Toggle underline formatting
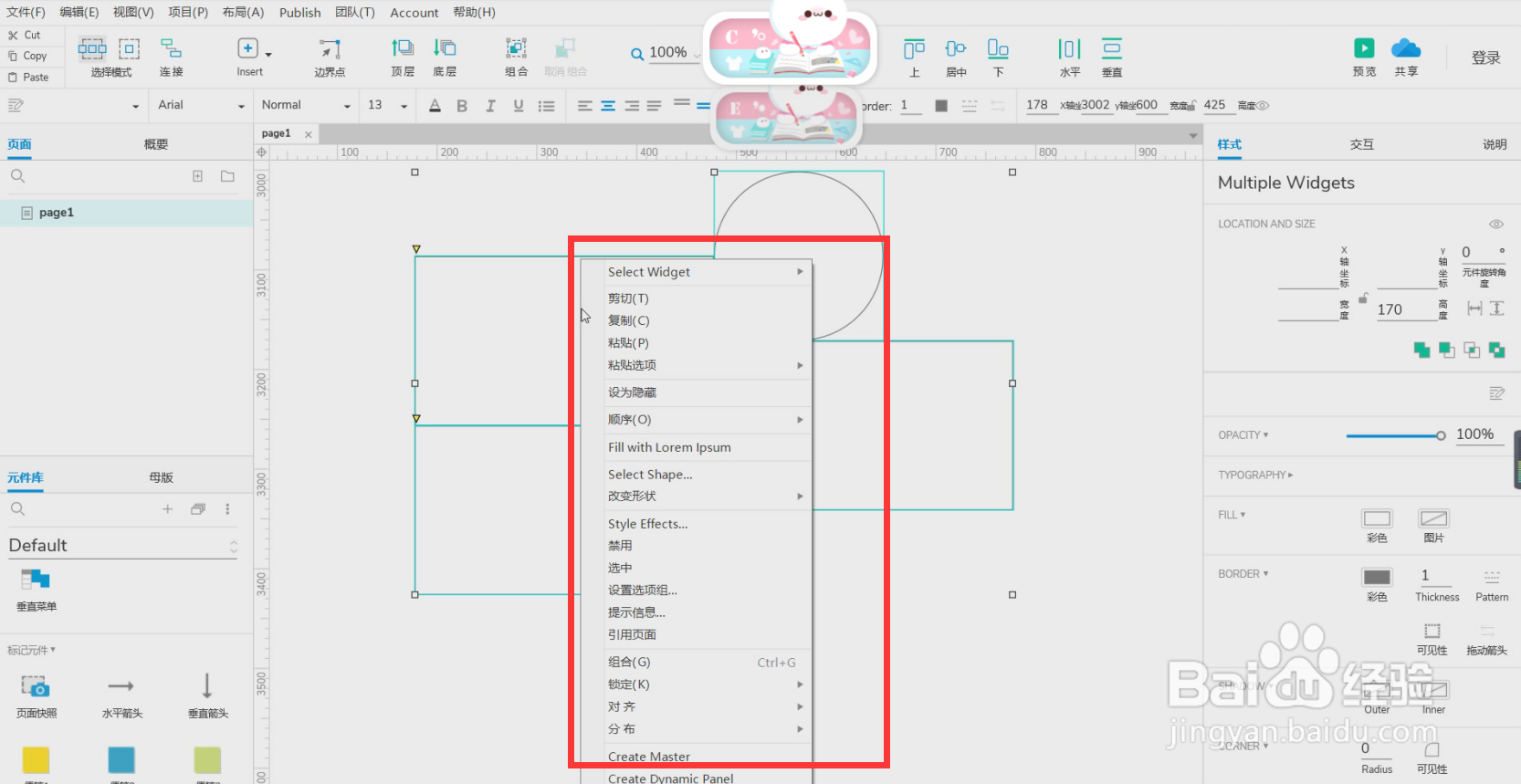The image size is (1521, 784). pyautogui.click(x=519, y=106)
